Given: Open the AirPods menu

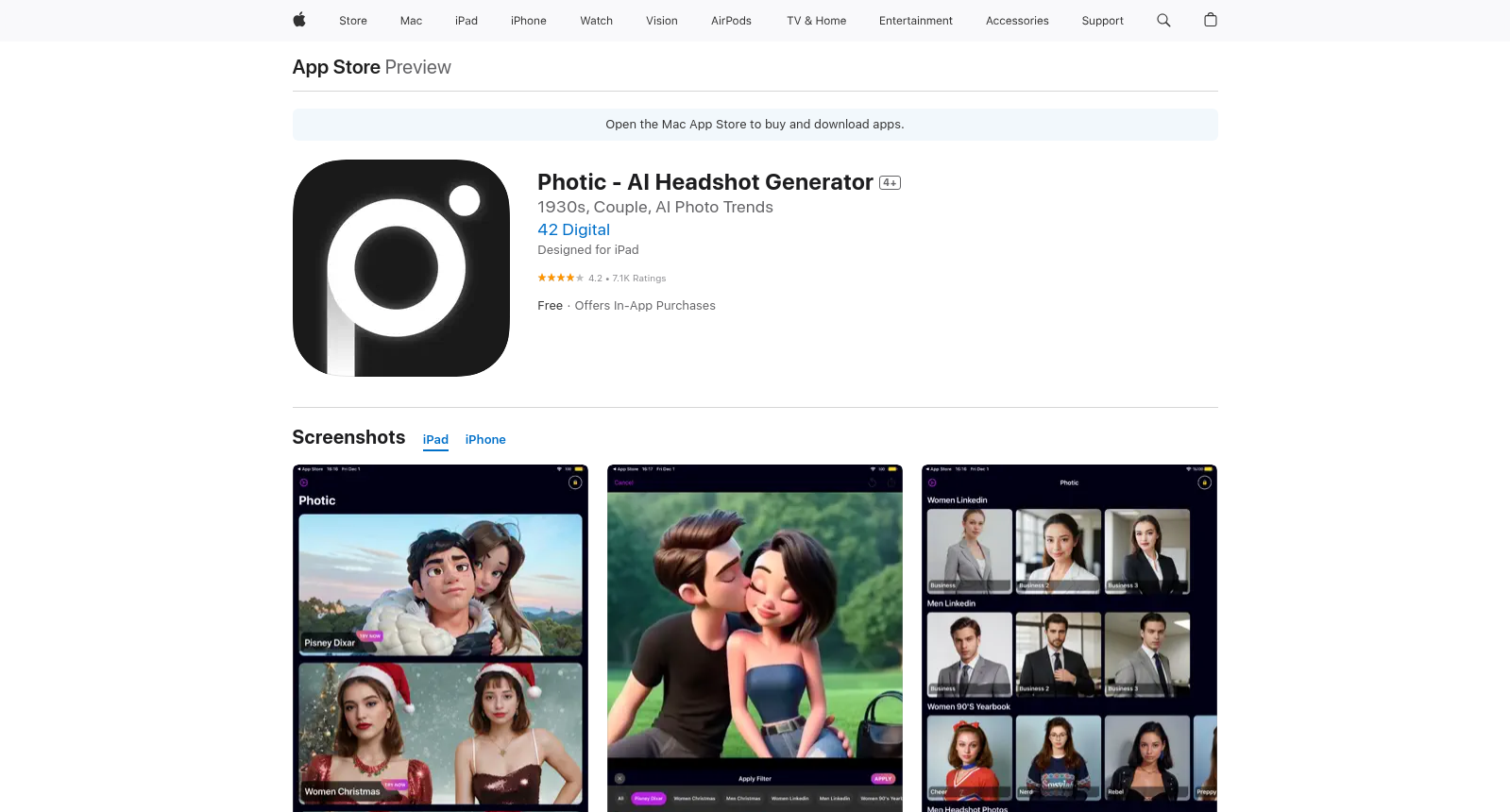Looking at the screenshot, I should coord(732,21).
